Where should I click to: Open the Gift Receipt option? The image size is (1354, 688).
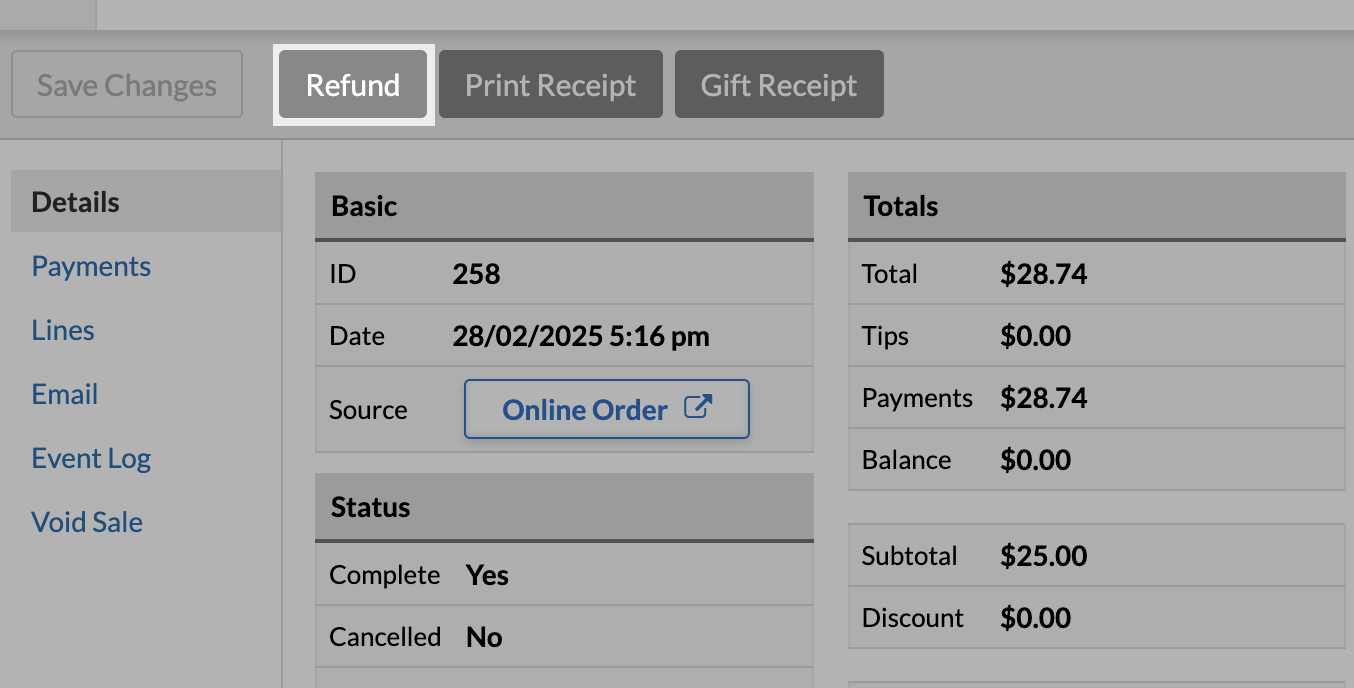(x=779, y=85)
